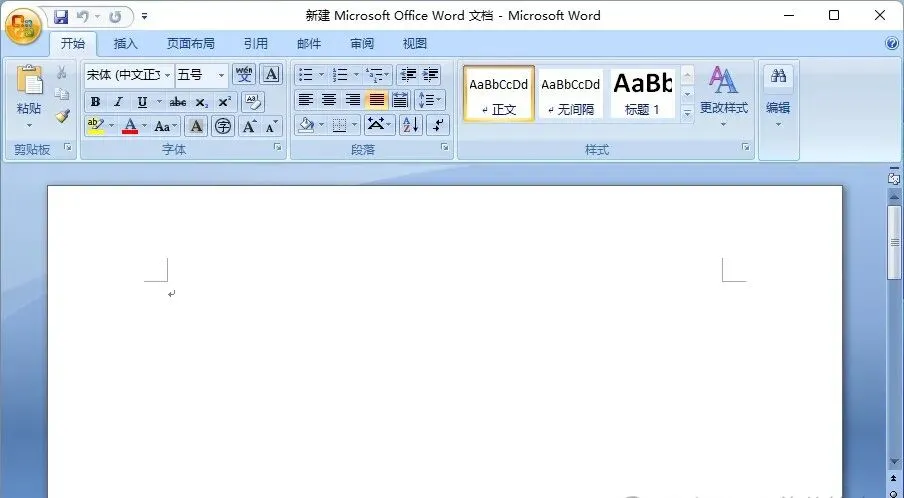Cut selection with scissors icon

tap(62, 73)
